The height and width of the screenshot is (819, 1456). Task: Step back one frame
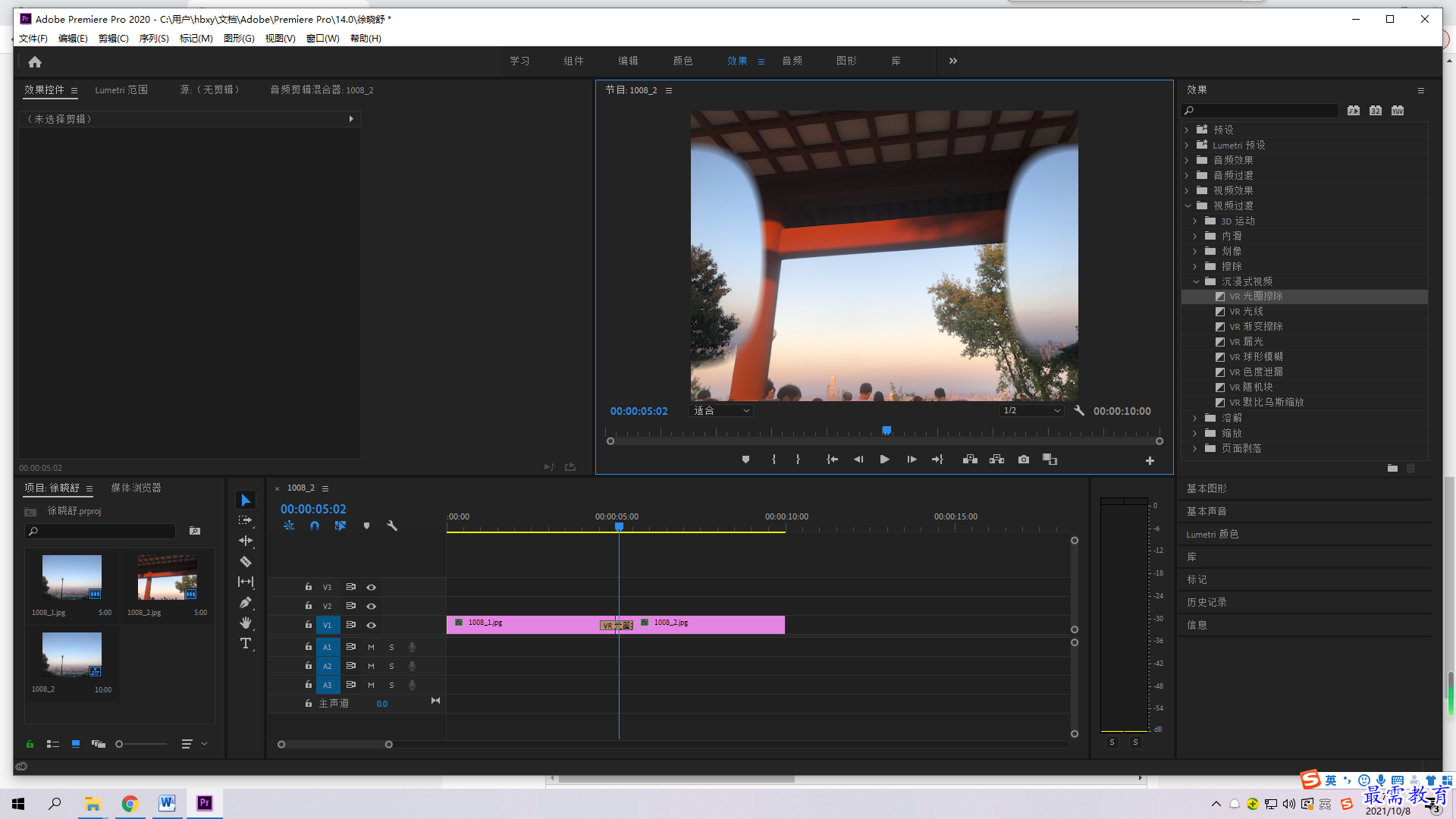[x=858, y=460]
